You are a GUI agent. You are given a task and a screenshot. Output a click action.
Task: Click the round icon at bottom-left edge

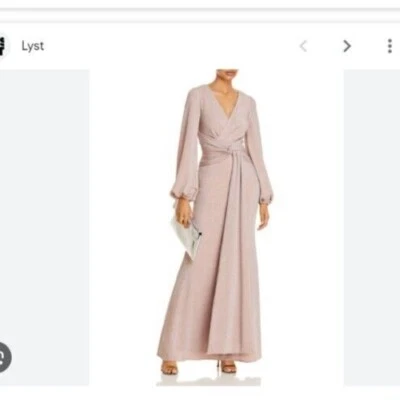pos(5,357)
